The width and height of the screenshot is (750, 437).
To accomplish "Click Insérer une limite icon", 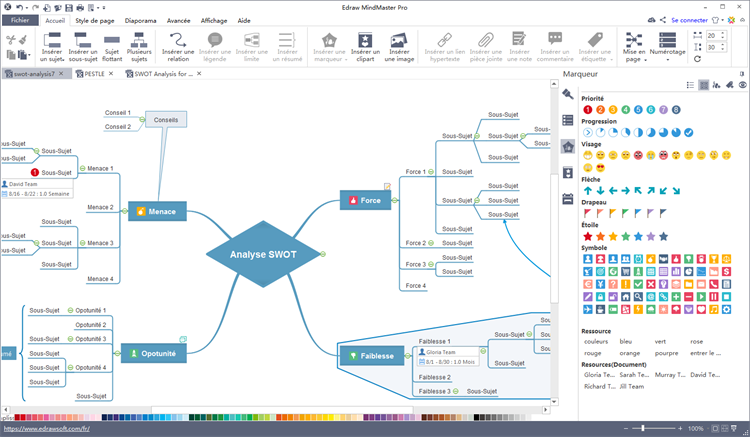I will (252, 40).
